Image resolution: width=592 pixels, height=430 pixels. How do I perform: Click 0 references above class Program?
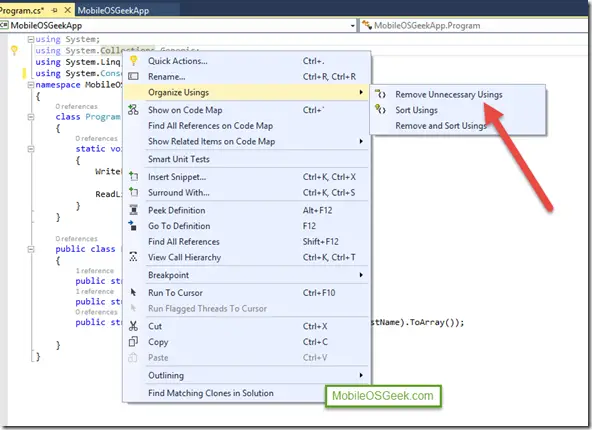(76, 106)
